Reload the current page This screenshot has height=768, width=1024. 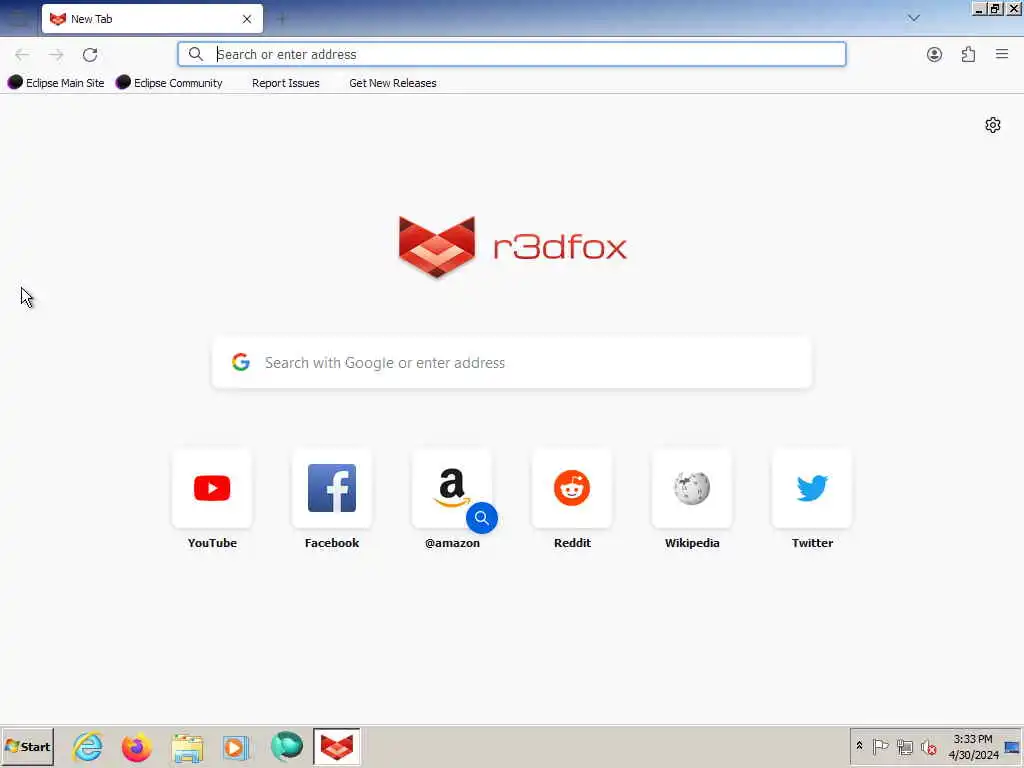click(x=90, y=54)
